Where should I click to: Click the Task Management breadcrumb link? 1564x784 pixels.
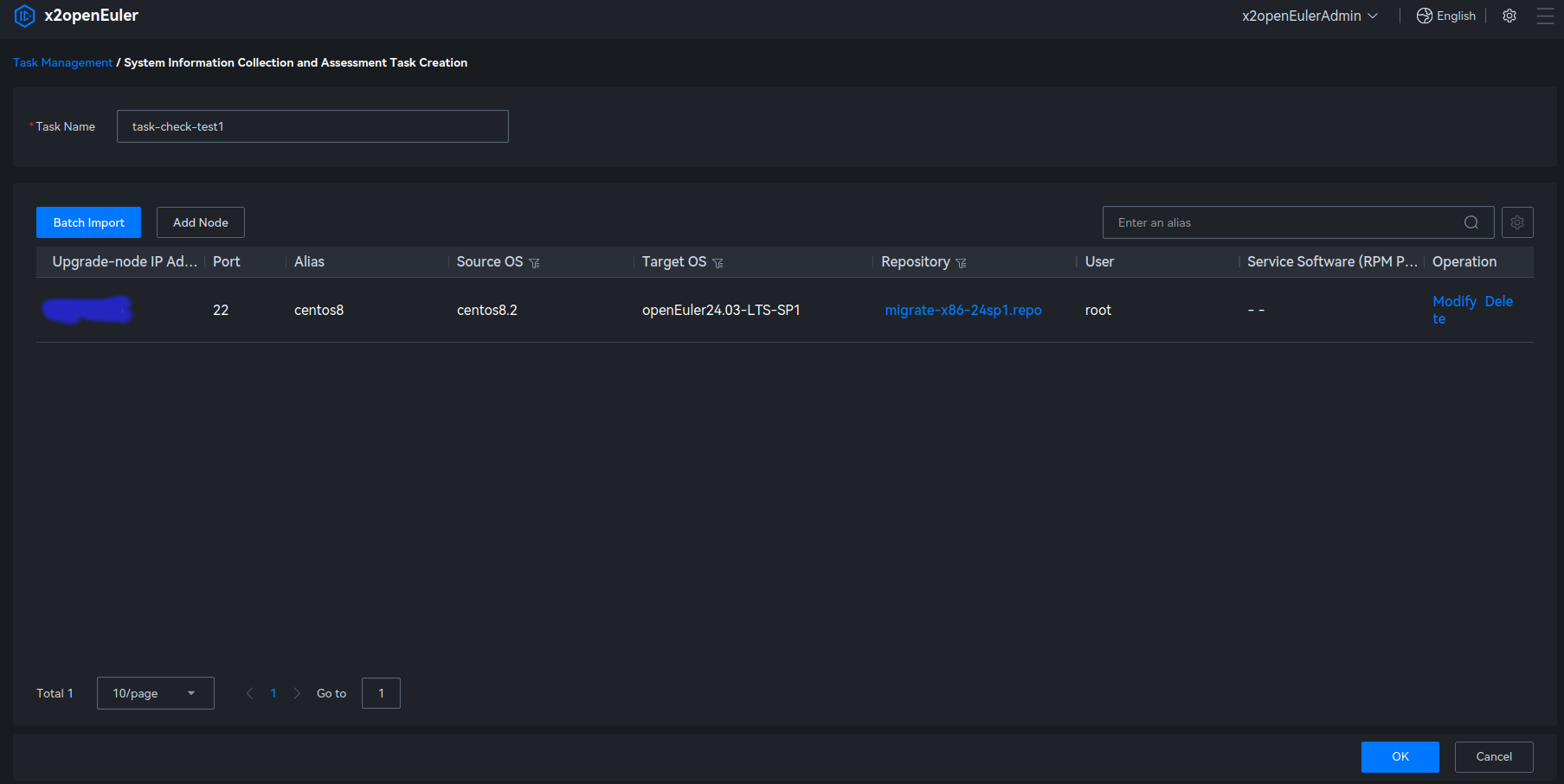[62, 62]
